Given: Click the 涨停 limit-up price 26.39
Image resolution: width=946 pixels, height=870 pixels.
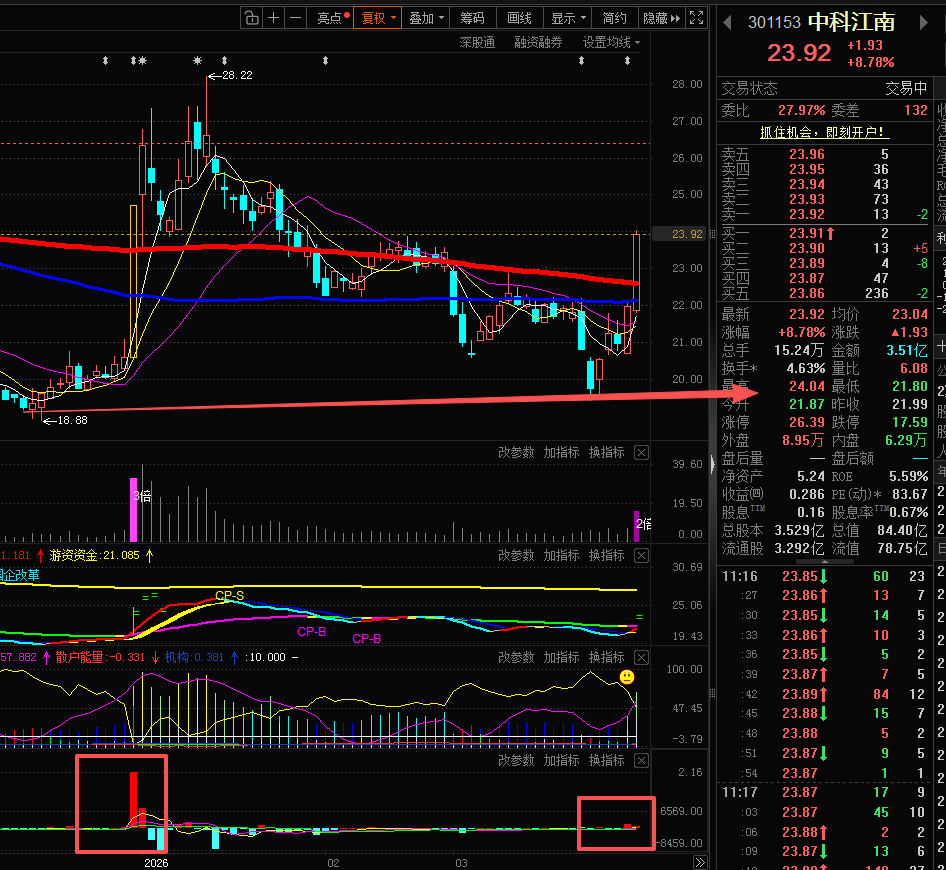Looking at the screenshot, I should click(807, 422).
